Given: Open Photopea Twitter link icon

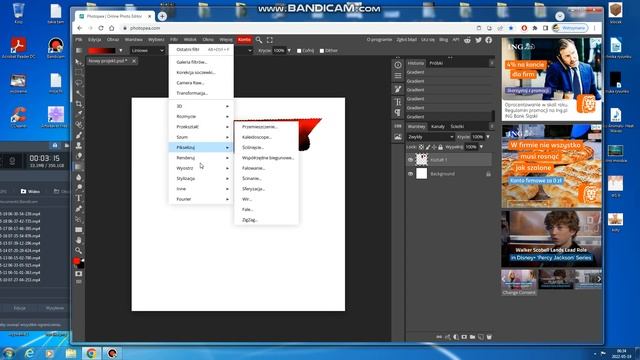Looking at the screenshot, I should point(478,40).
